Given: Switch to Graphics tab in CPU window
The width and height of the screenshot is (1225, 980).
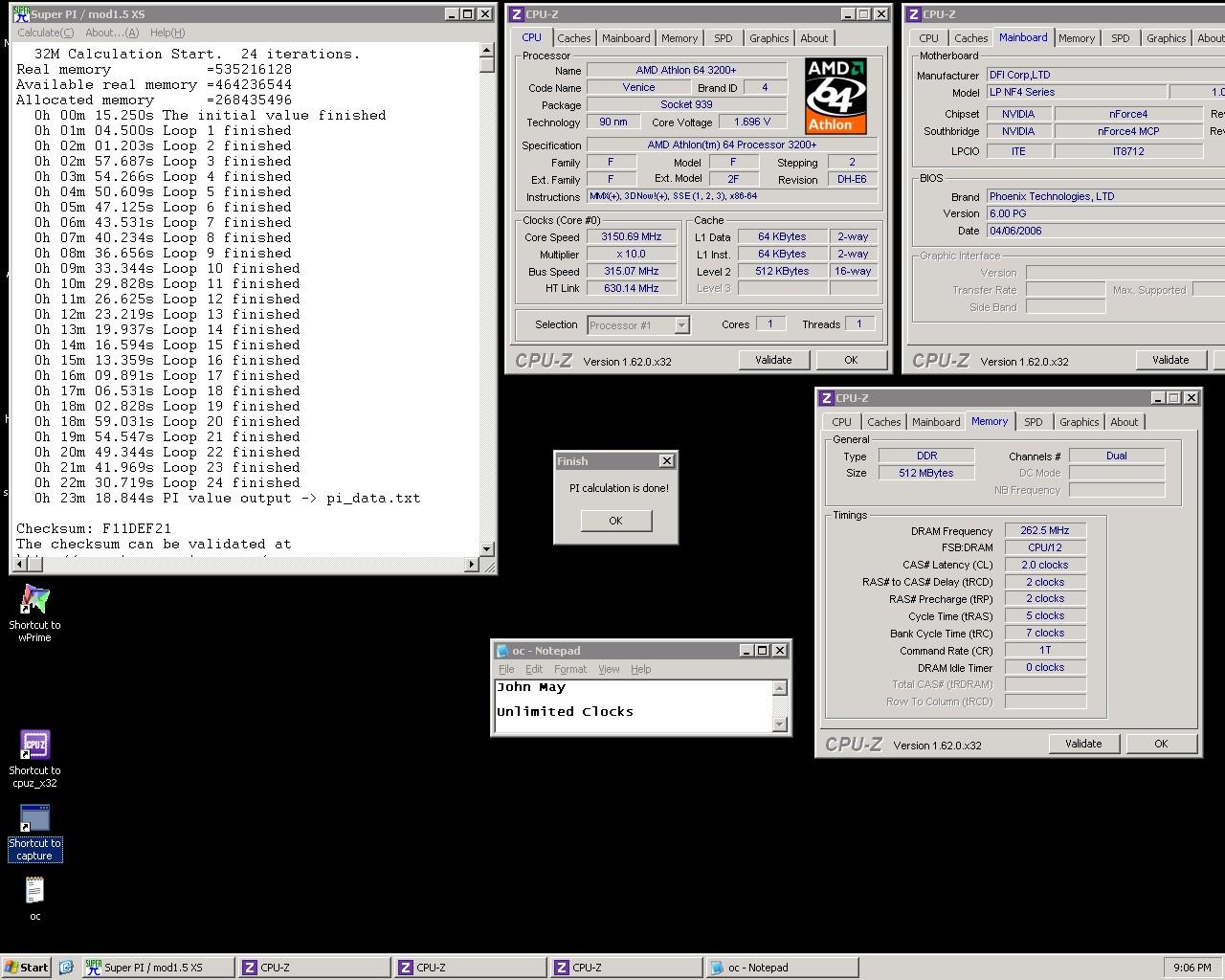Looking at the screenshot, I should click(769, 38).
